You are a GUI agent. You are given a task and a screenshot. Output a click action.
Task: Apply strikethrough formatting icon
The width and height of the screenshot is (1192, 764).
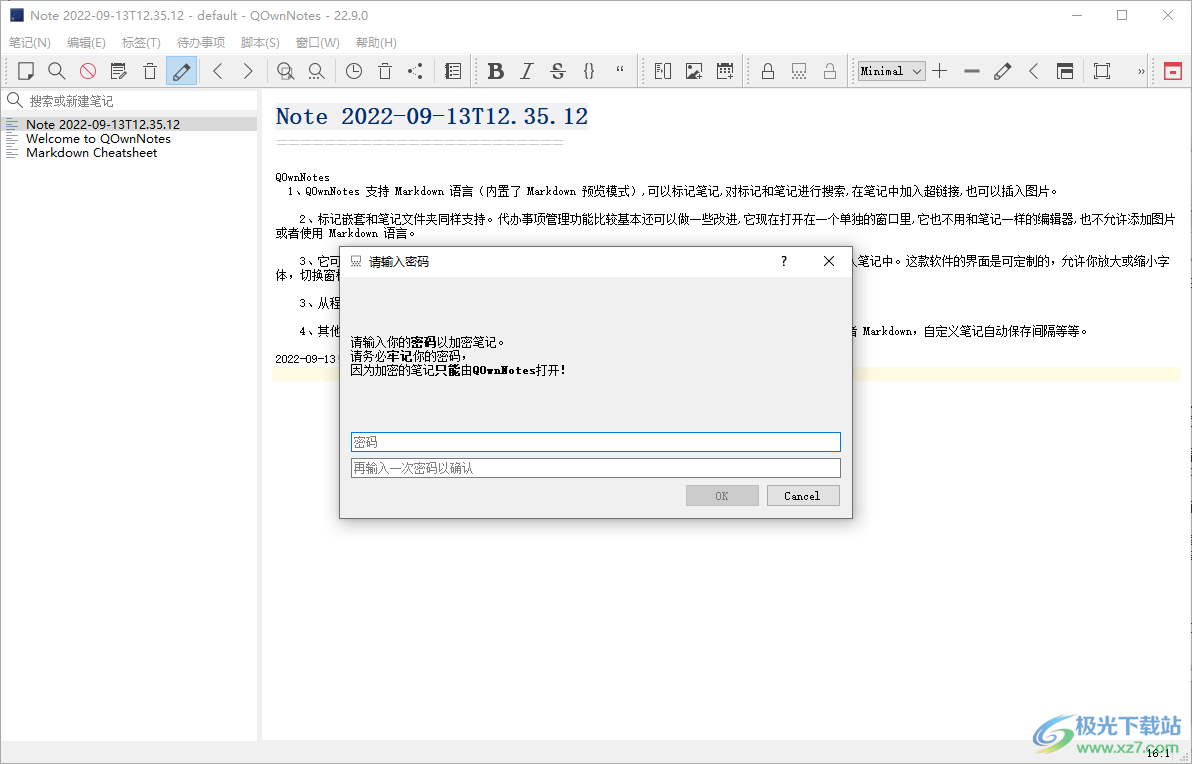(x=558, y=71)
